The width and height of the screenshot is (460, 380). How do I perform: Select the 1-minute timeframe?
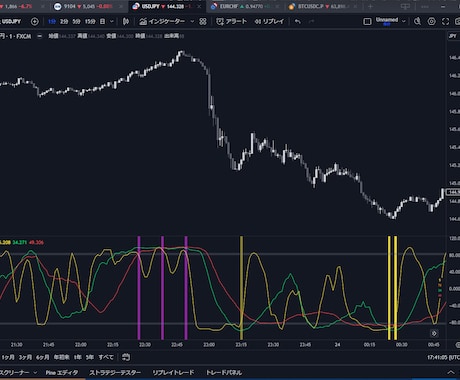click(52, 22)
